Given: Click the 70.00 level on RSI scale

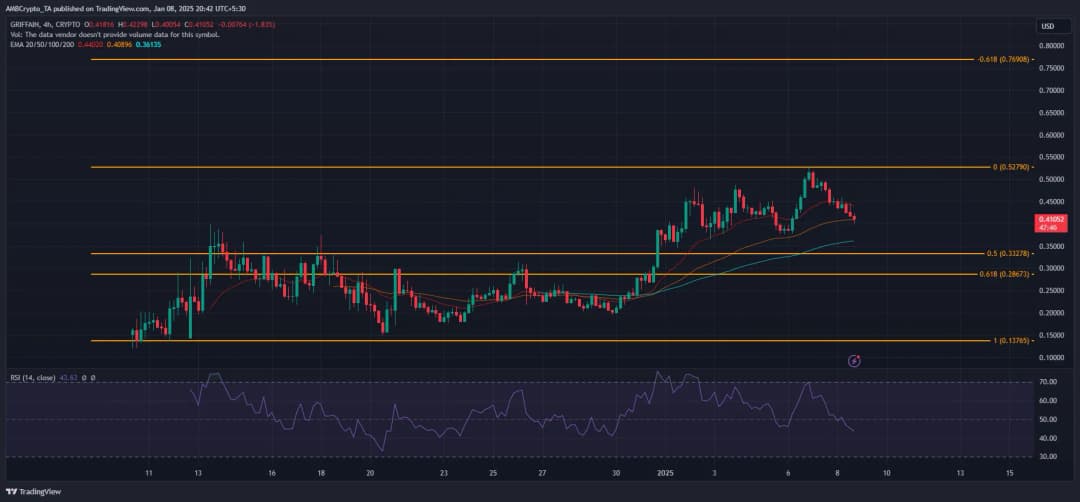Looking at the screenshot, I should click(1049, 382).
